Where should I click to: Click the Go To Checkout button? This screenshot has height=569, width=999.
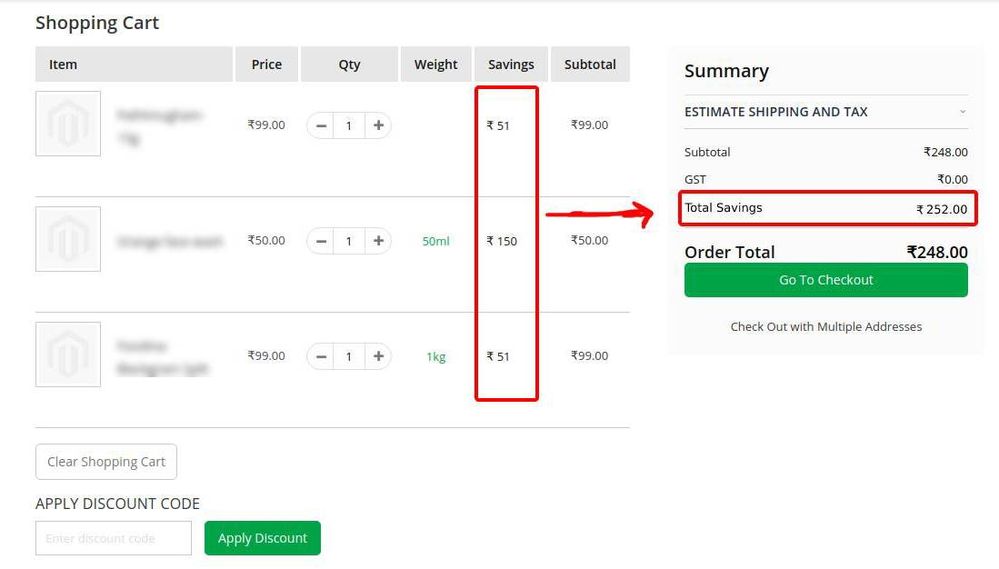[825, 280]
